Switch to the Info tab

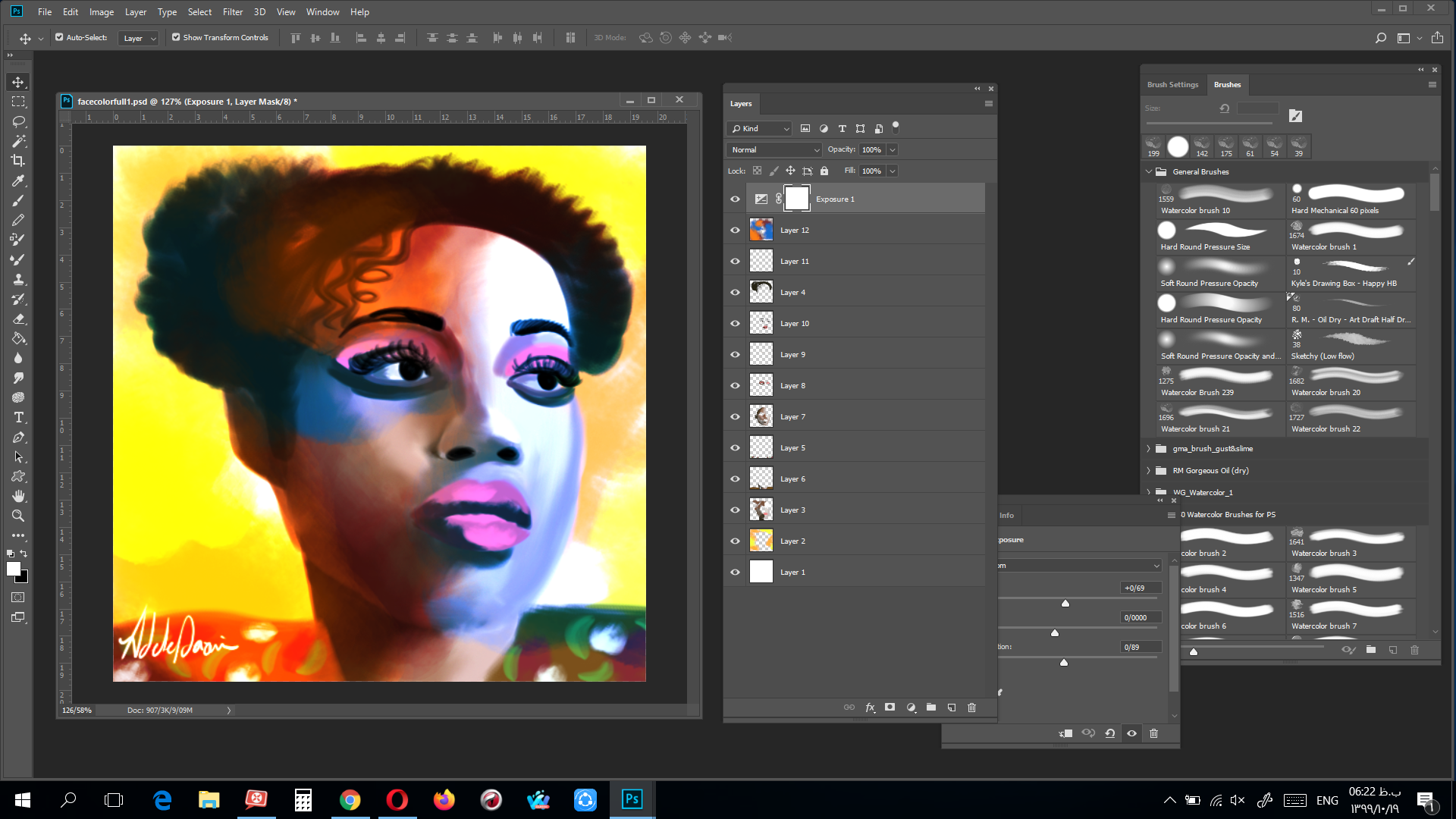1006,516
